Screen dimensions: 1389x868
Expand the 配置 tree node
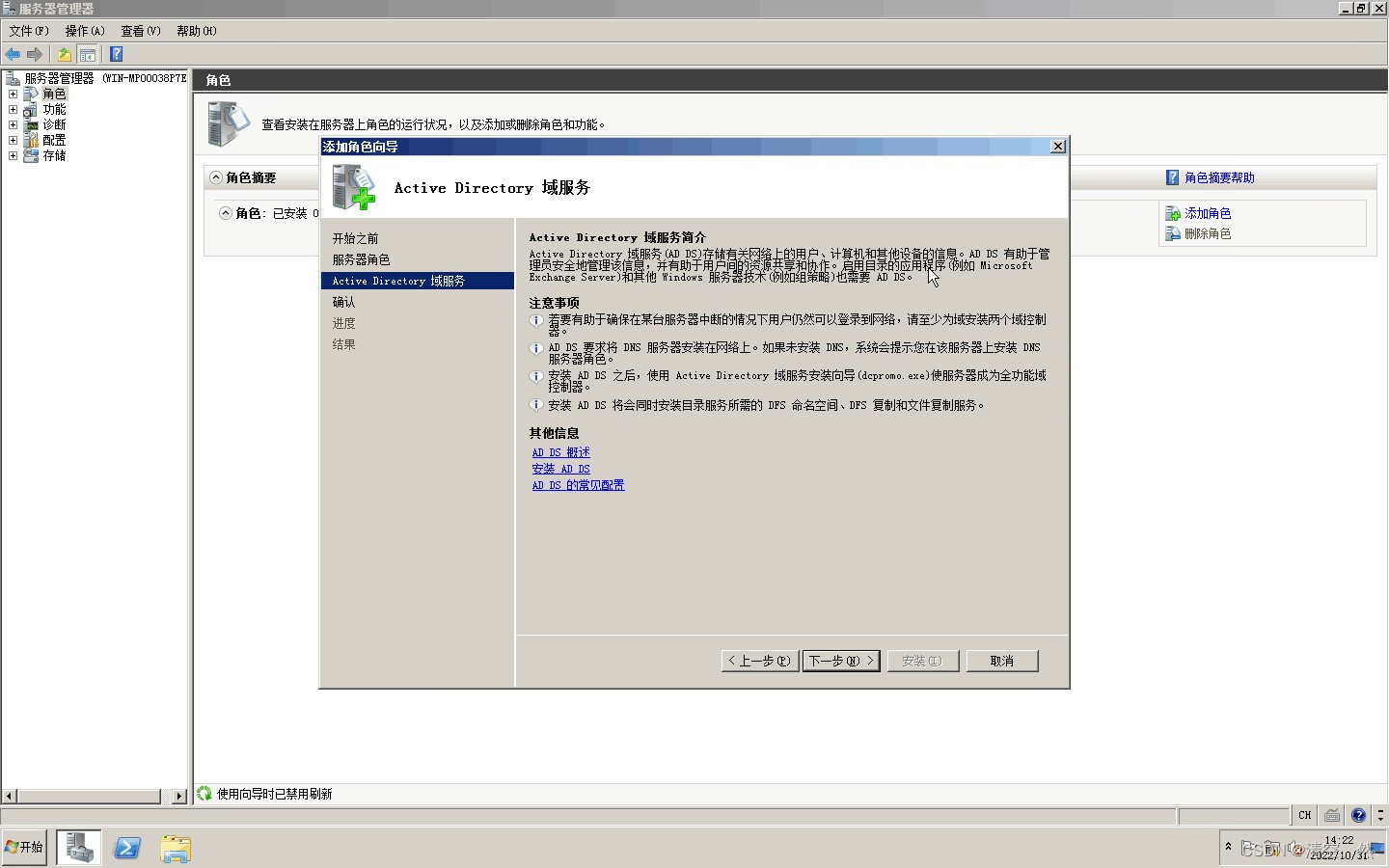coord(13,140)
